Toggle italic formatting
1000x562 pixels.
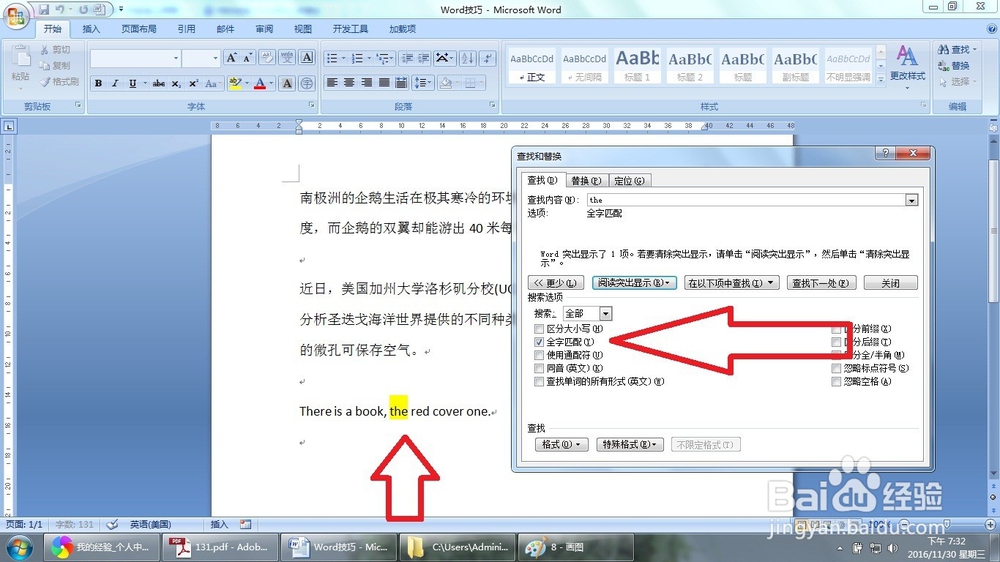coord(115,84)
